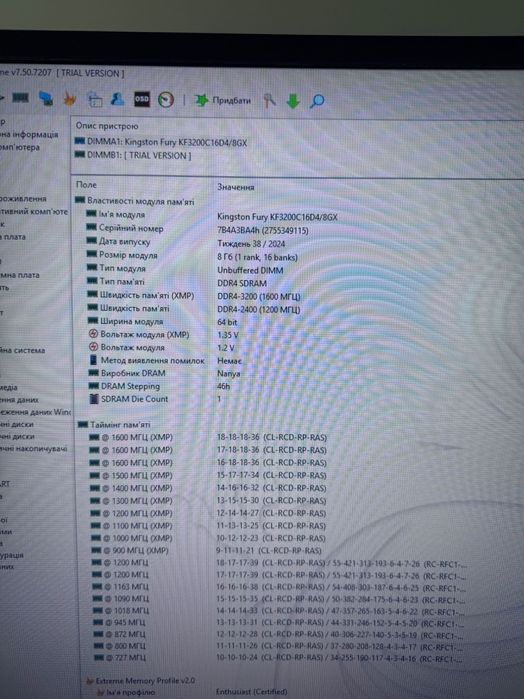Click the Тиждень 38 / 2024 value

coord(251,244)
